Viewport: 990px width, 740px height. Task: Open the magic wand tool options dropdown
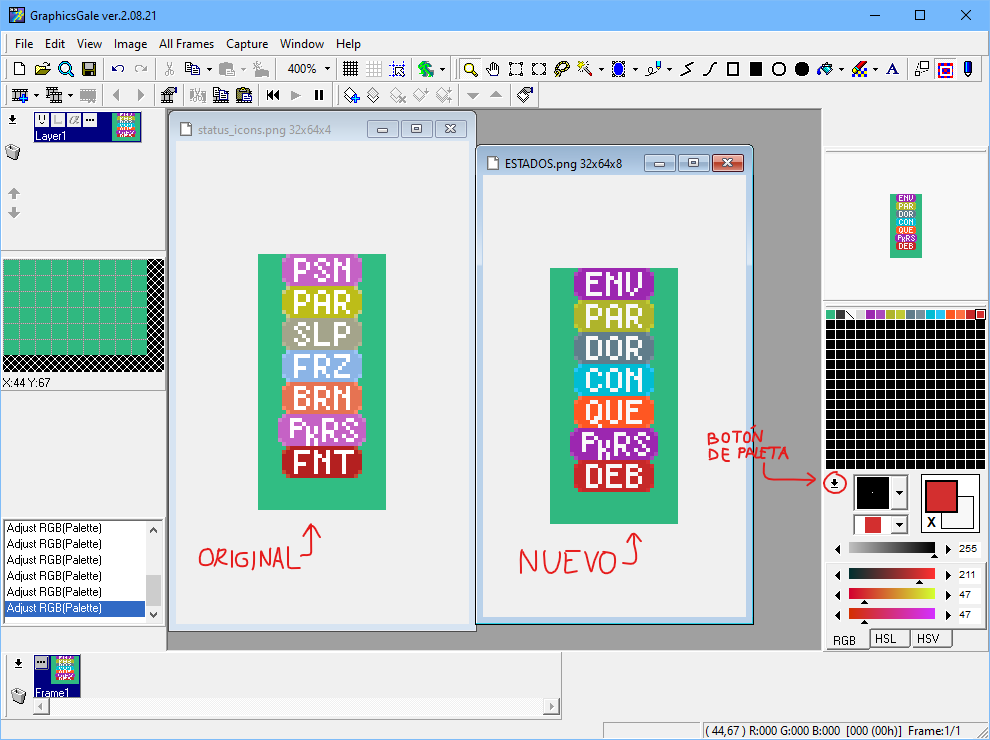click(x=599, y=70)
